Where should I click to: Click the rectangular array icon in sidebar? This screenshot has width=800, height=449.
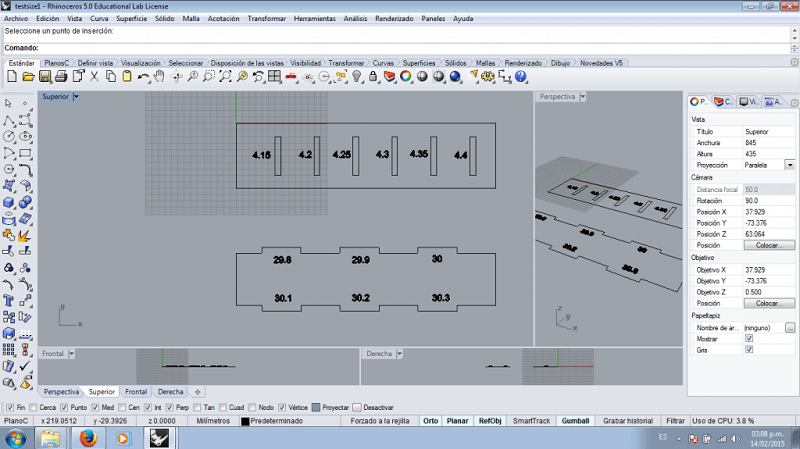pos(9,350)
